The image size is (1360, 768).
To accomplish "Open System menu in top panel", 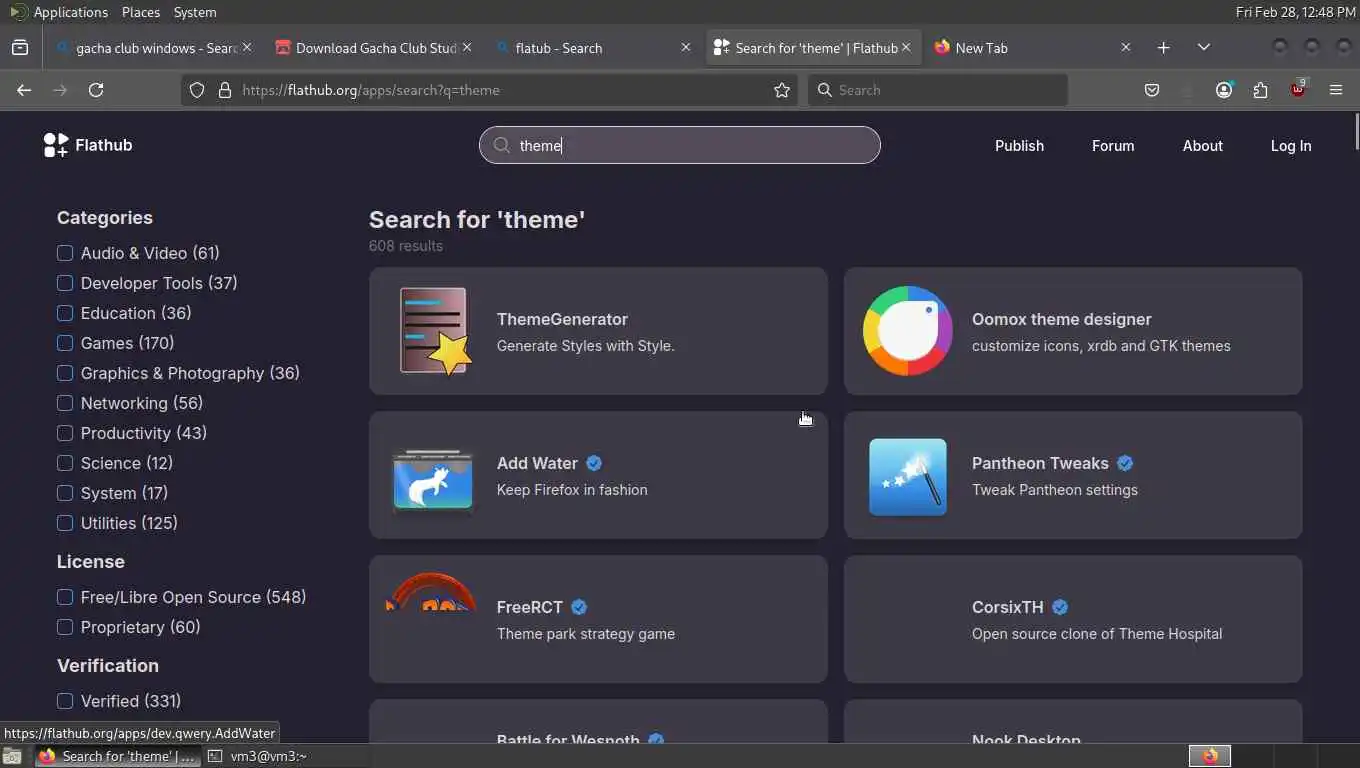I will 195,12.
